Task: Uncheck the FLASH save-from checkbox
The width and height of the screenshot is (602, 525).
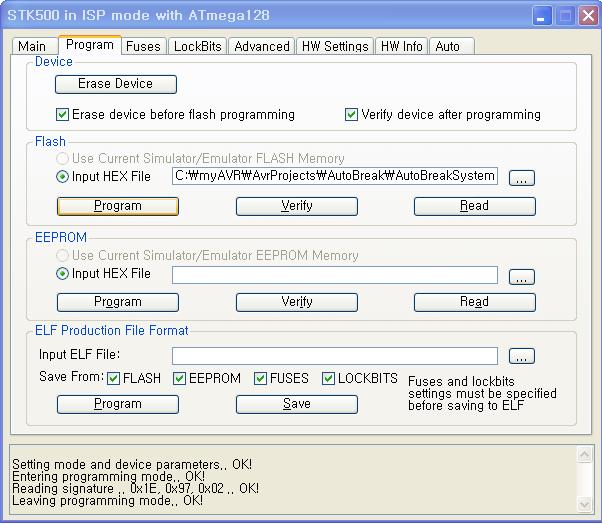Action: tap(114, 379)
